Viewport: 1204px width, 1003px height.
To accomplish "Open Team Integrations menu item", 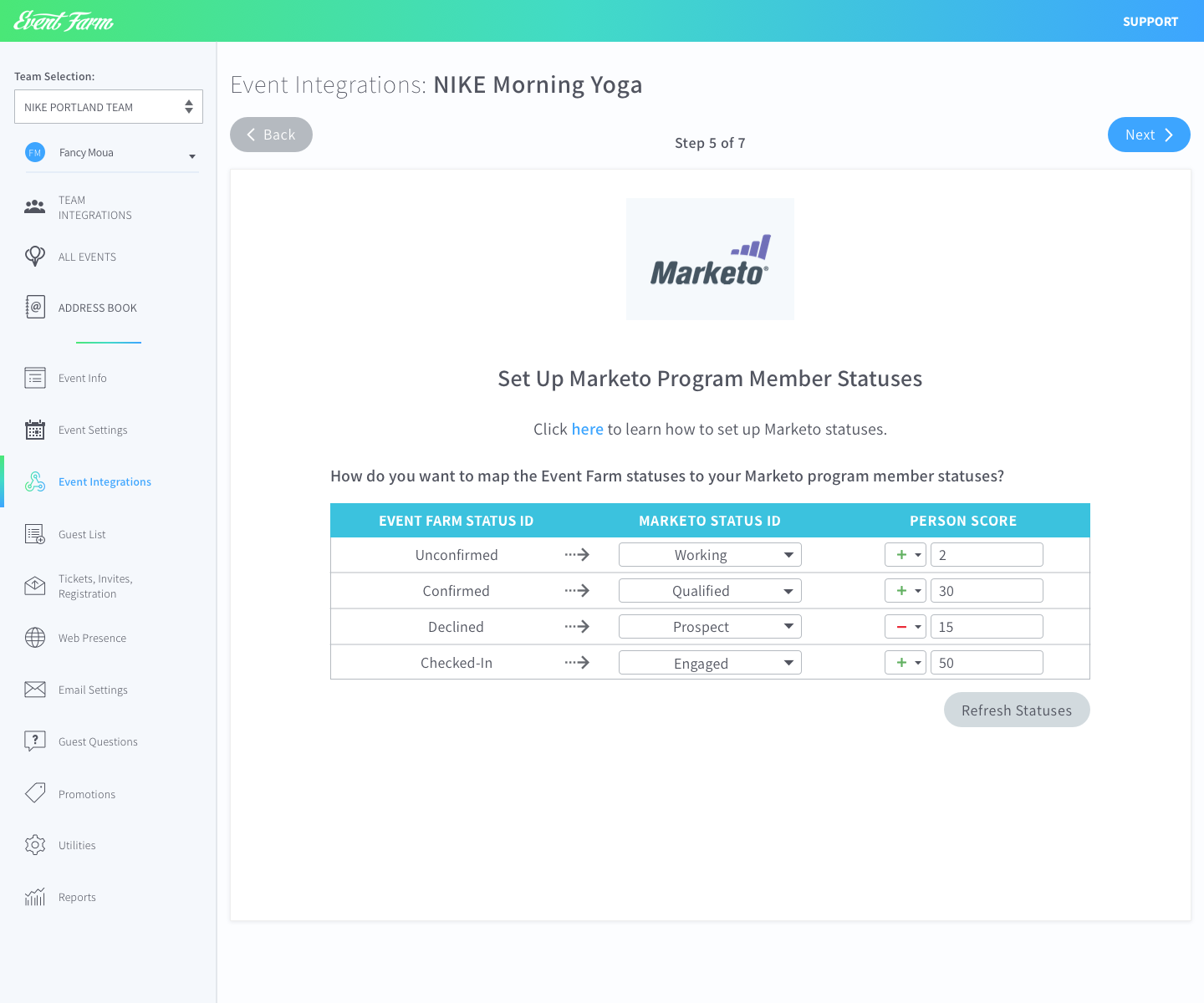I will point(94,207).
